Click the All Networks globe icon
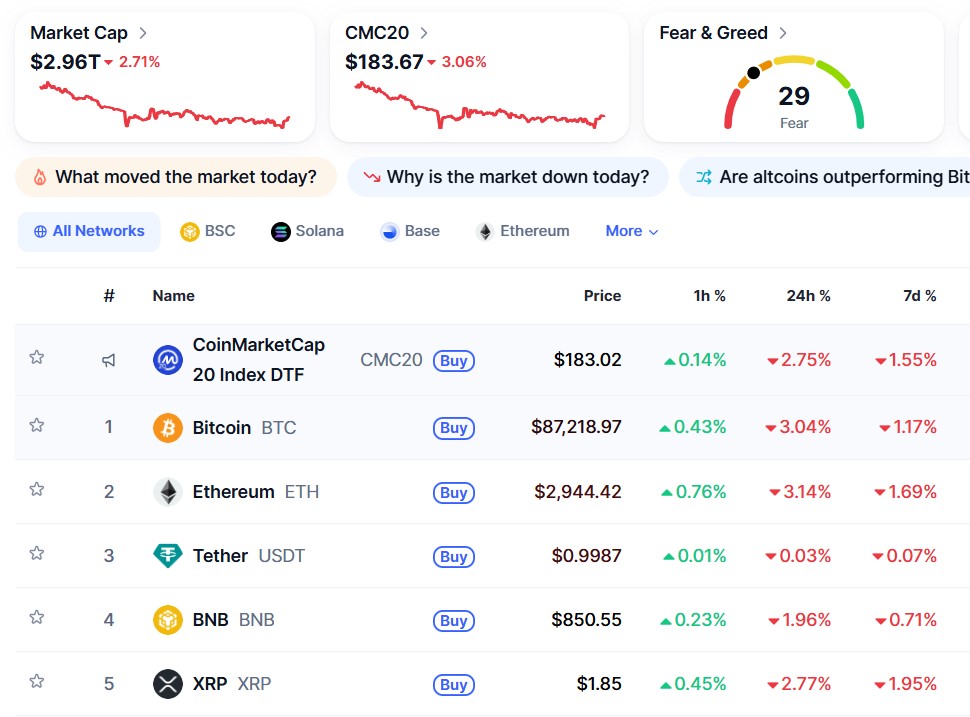This screenshot has height=717, width=970. (x=38, y=231)
